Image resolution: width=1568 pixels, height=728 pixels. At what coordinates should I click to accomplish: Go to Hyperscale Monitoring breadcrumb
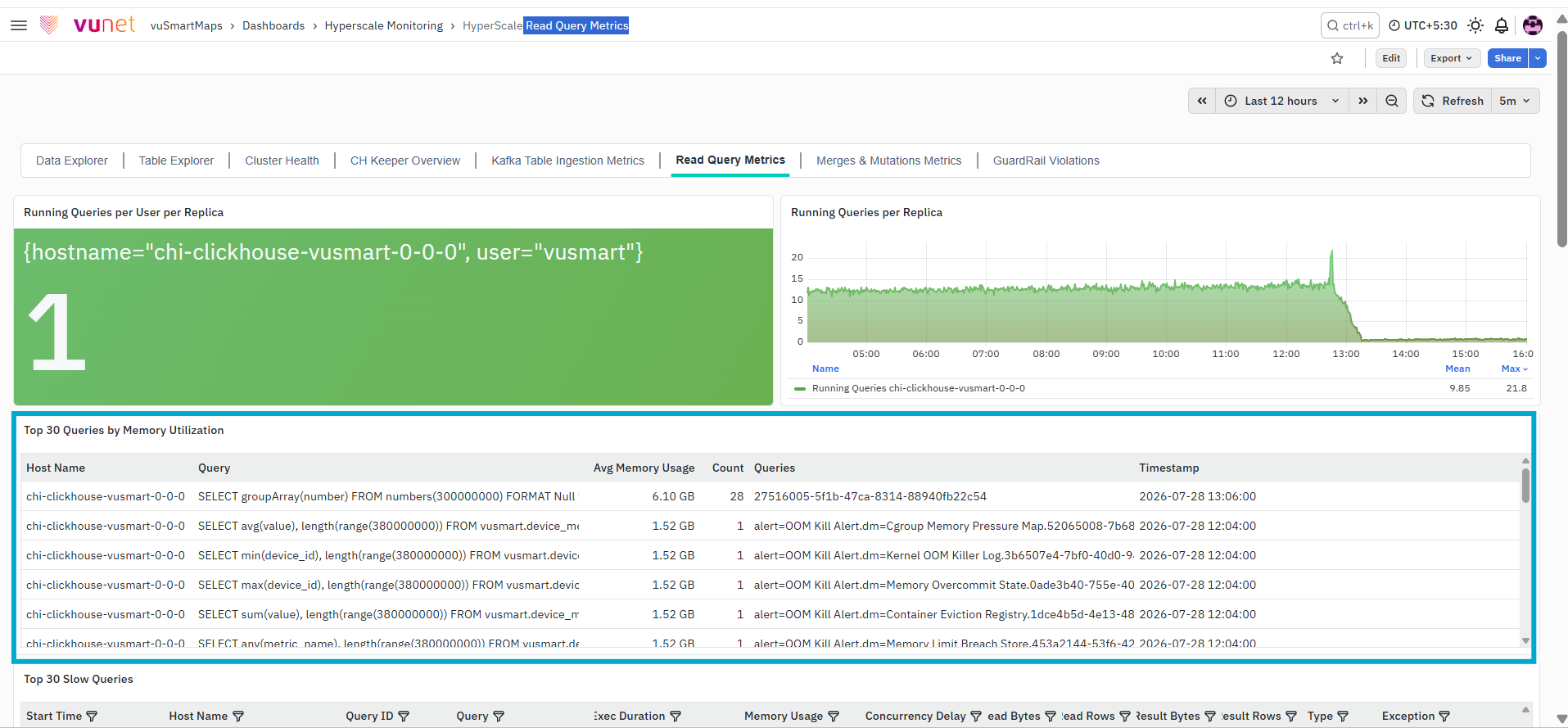click(384, 25)
